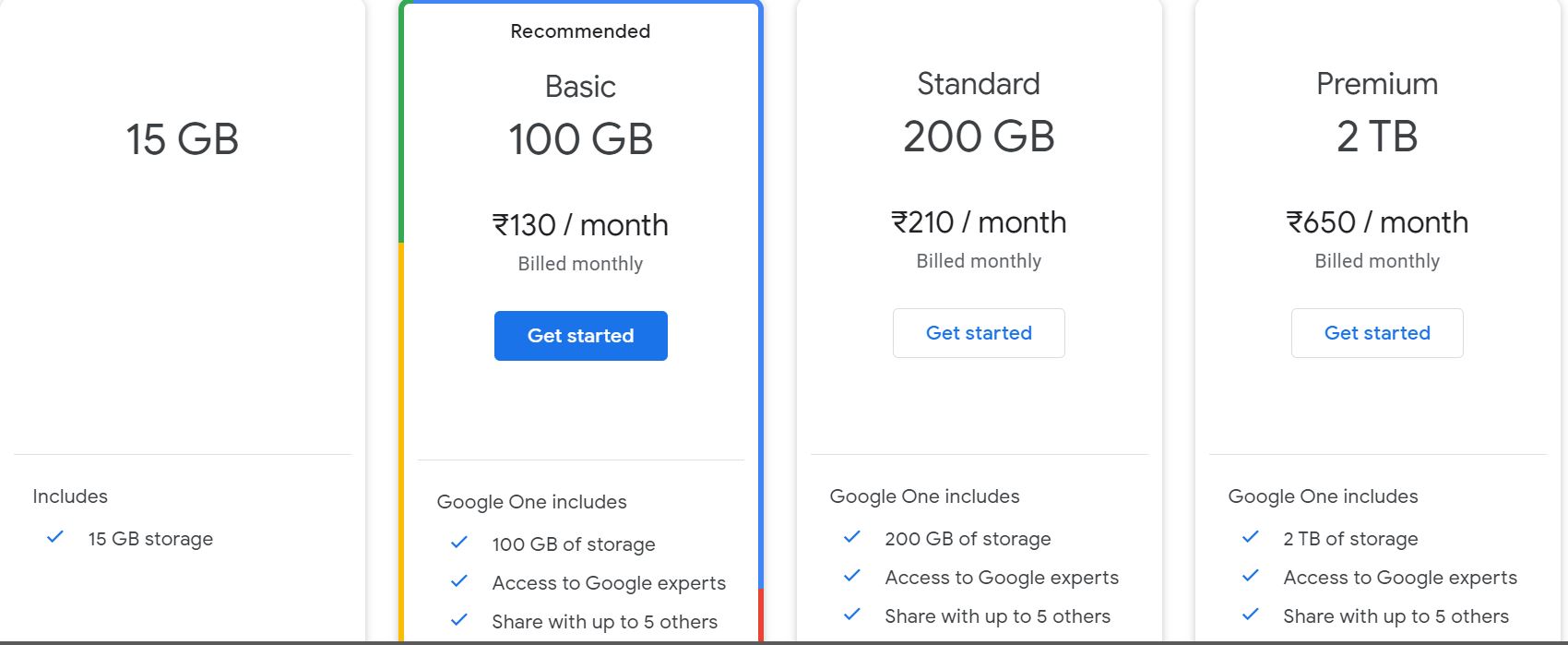The image size is (1568, 645).
Task: Click the Premium 2 TB plan title
Action: (1377, 84)
